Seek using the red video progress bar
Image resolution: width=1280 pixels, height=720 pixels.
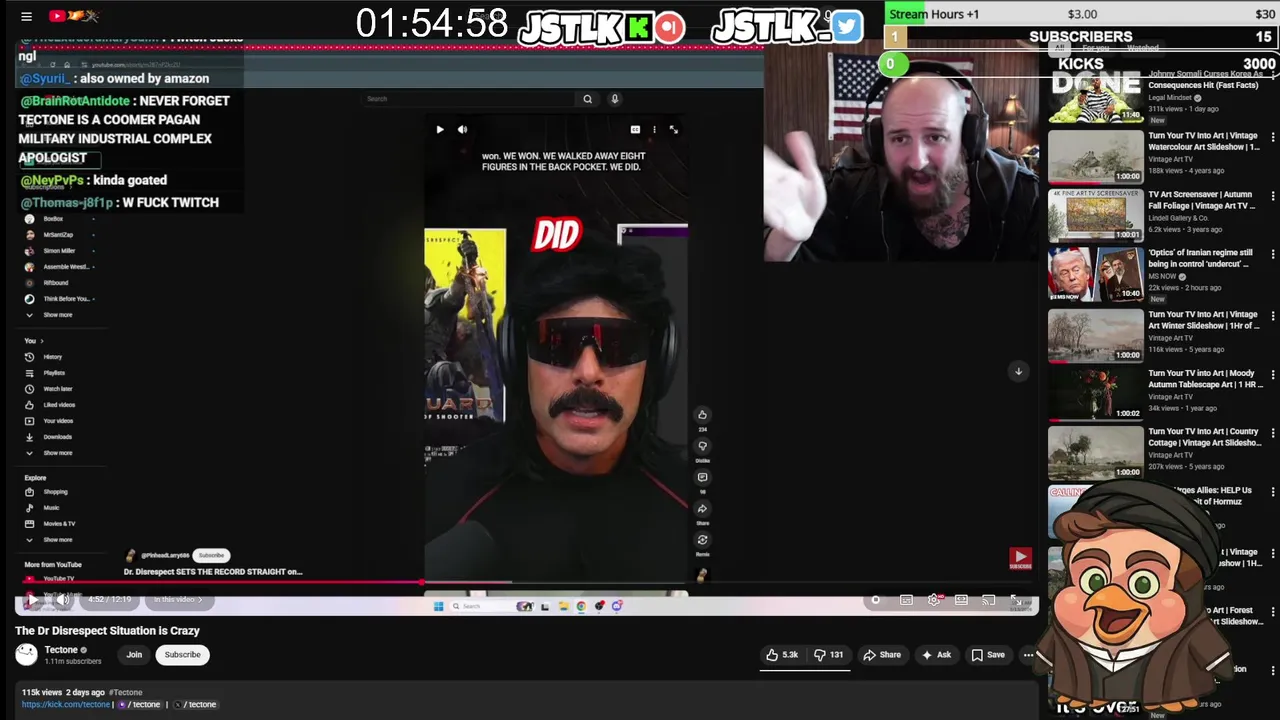point(527,581)
